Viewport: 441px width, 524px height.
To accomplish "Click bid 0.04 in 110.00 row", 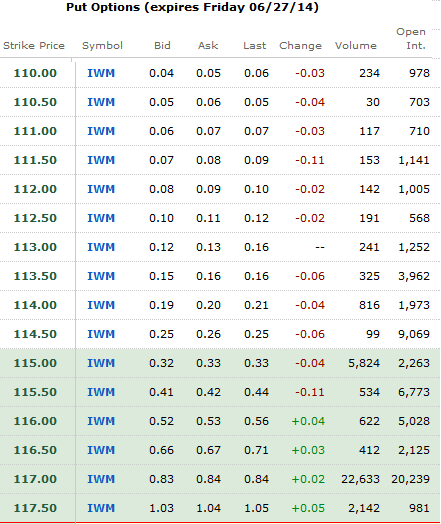I will pos(161,73).
